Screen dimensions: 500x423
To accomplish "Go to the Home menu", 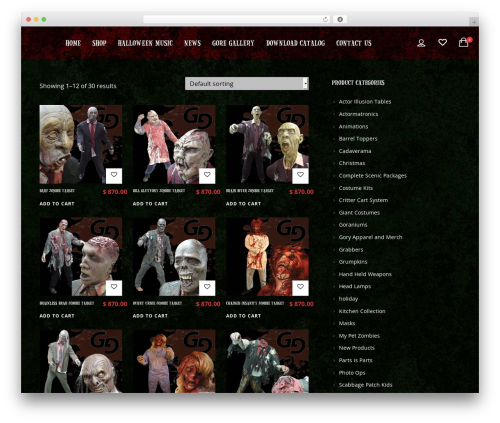I will [73, 43].
